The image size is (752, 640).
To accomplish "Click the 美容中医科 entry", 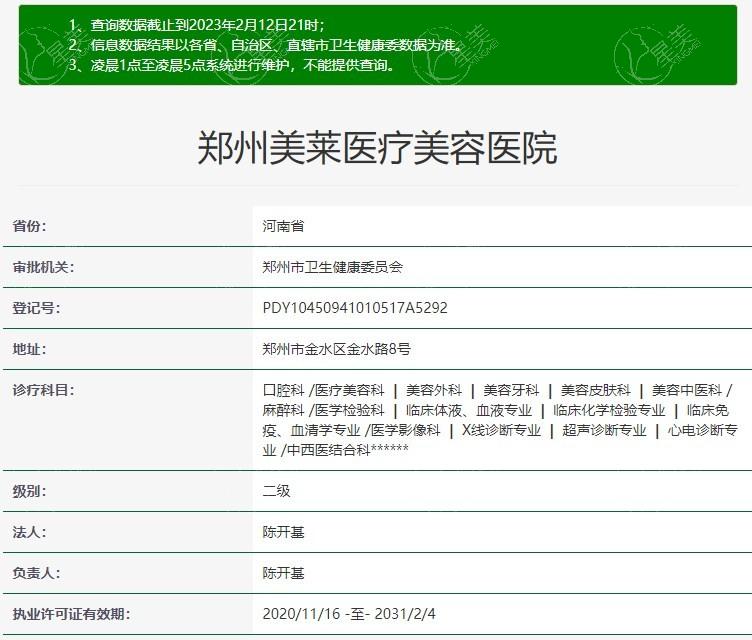I will pyautogui.click(x=687, y=391).
